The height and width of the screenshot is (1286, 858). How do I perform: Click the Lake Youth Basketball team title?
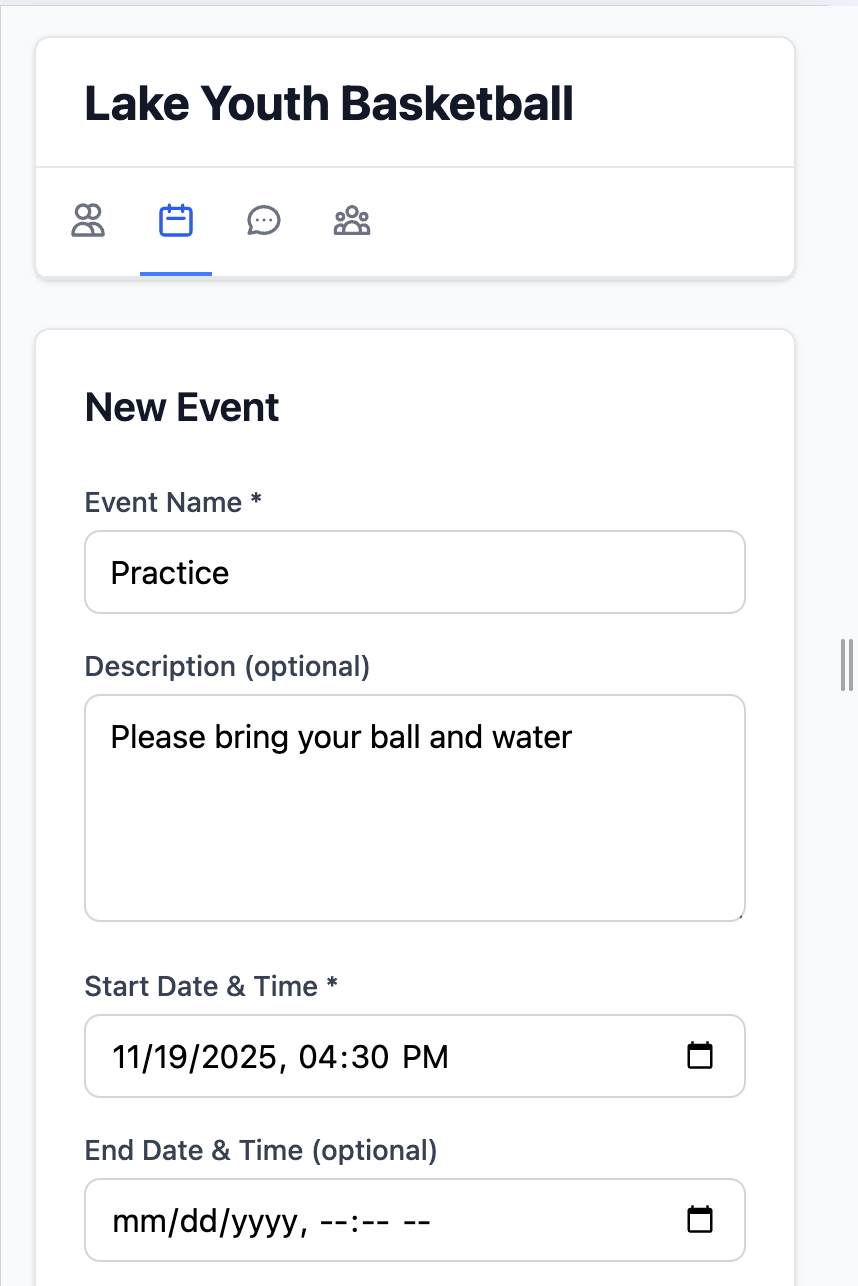[330, 103]
